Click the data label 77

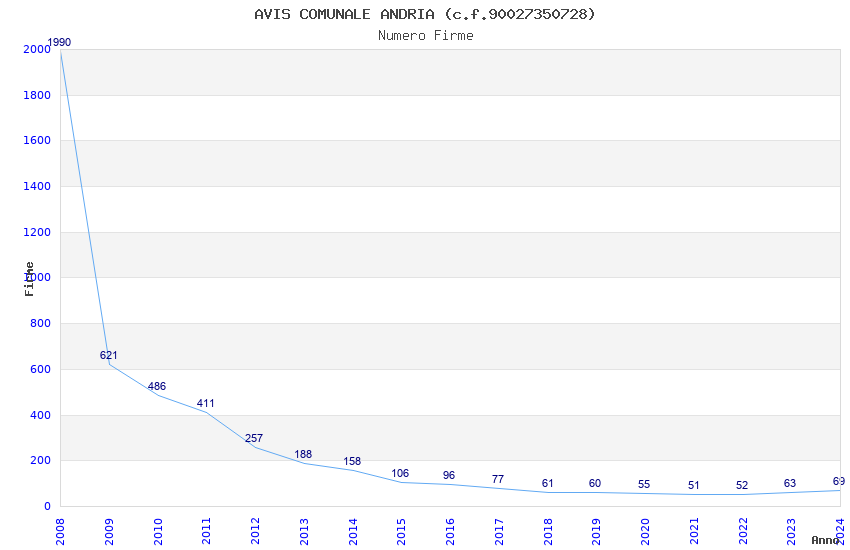pyautogui.click(x=498, y=479)
